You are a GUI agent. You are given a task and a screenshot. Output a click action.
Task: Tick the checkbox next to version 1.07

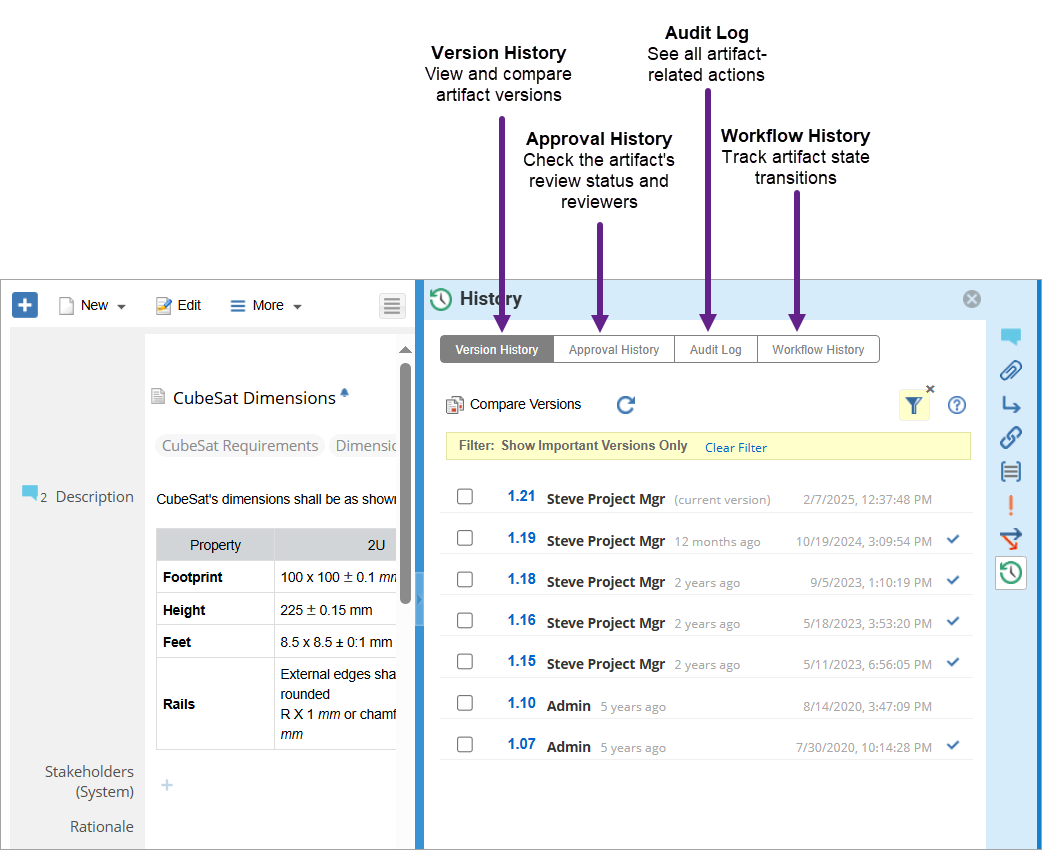coord(465,745)
